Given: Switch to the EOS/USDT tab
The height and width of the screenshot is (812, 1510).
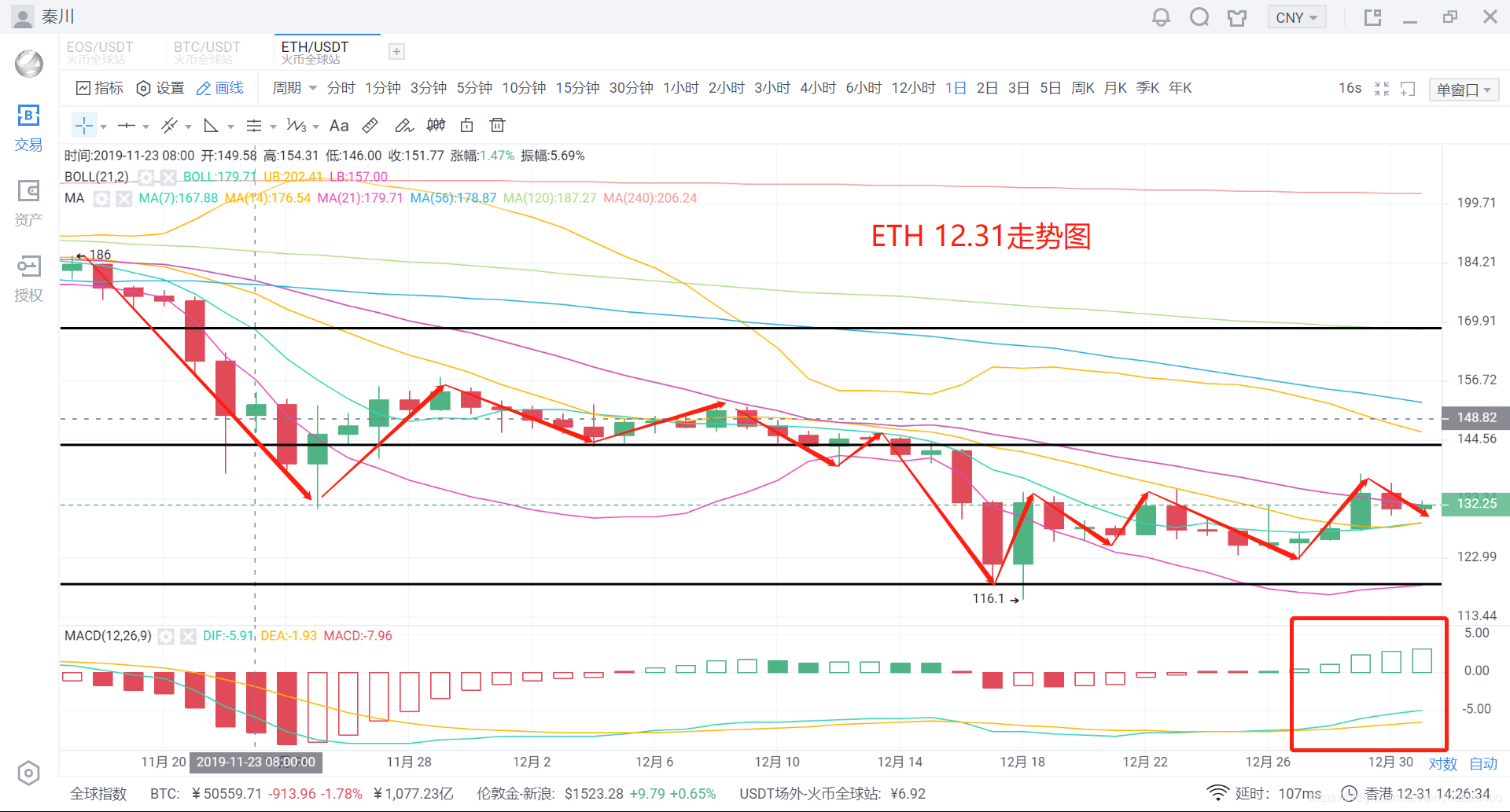Looking at the screenshot, I should (99, 52).
